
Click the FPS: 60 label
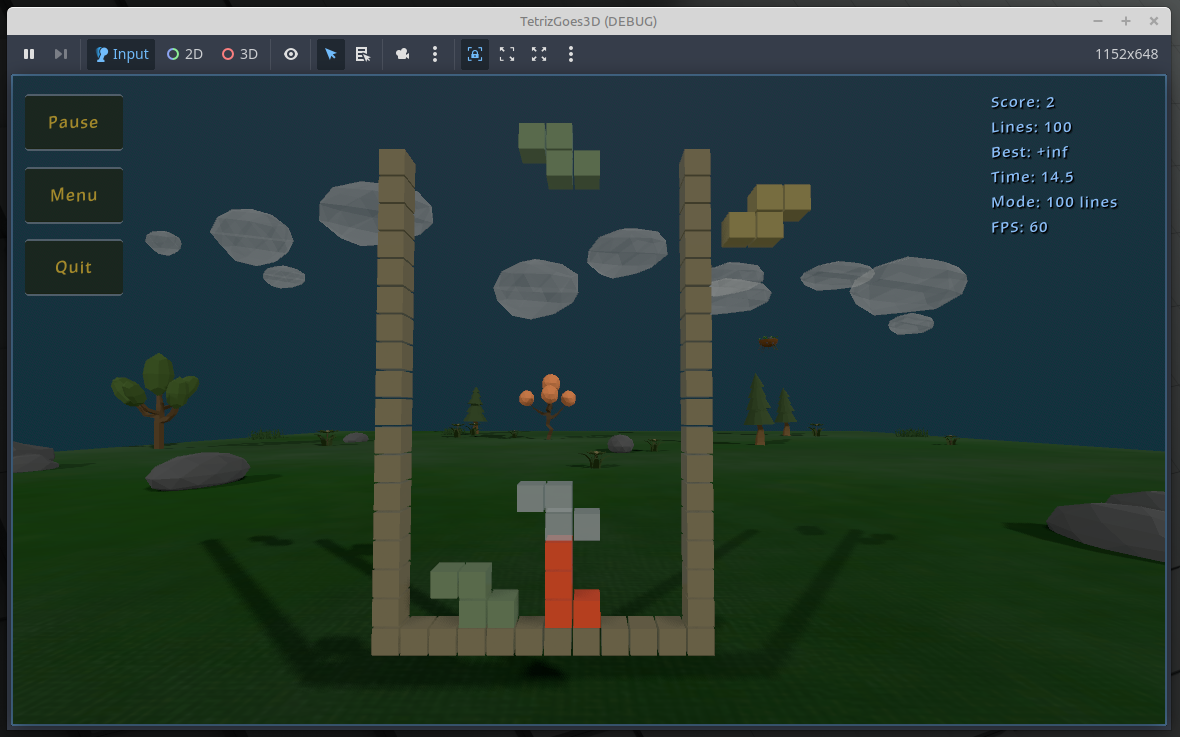tap(1019, 227)
